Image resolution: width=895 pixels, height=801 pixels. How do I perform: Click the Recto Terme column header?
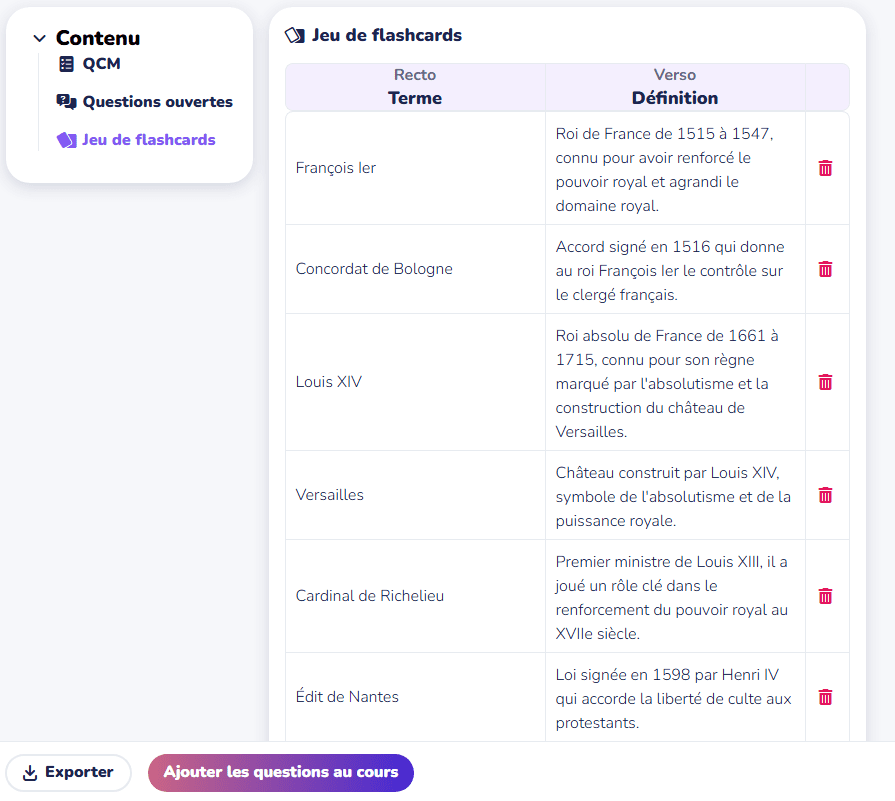click(415, 87)
